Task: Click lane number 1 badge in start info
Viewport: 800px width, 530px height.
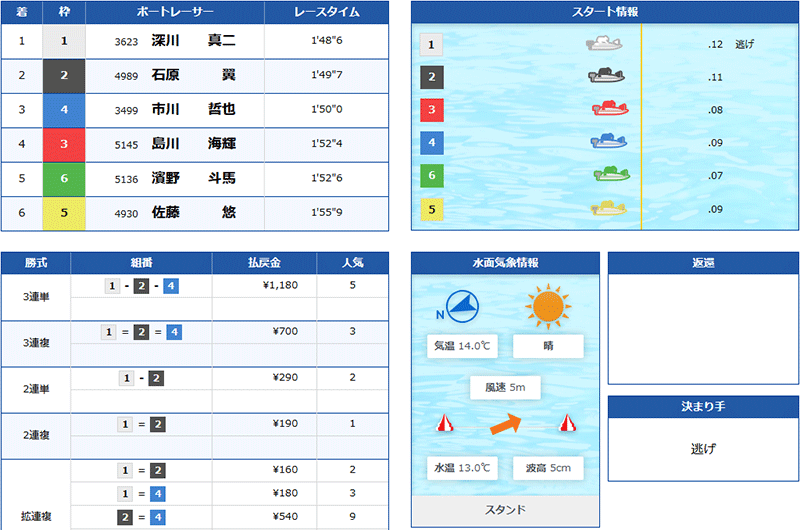Action: (x=431, y=44)
